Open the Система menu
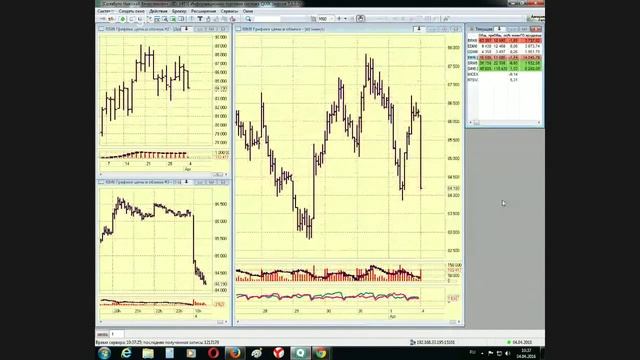The image size is (640, 360). (106, 11)
